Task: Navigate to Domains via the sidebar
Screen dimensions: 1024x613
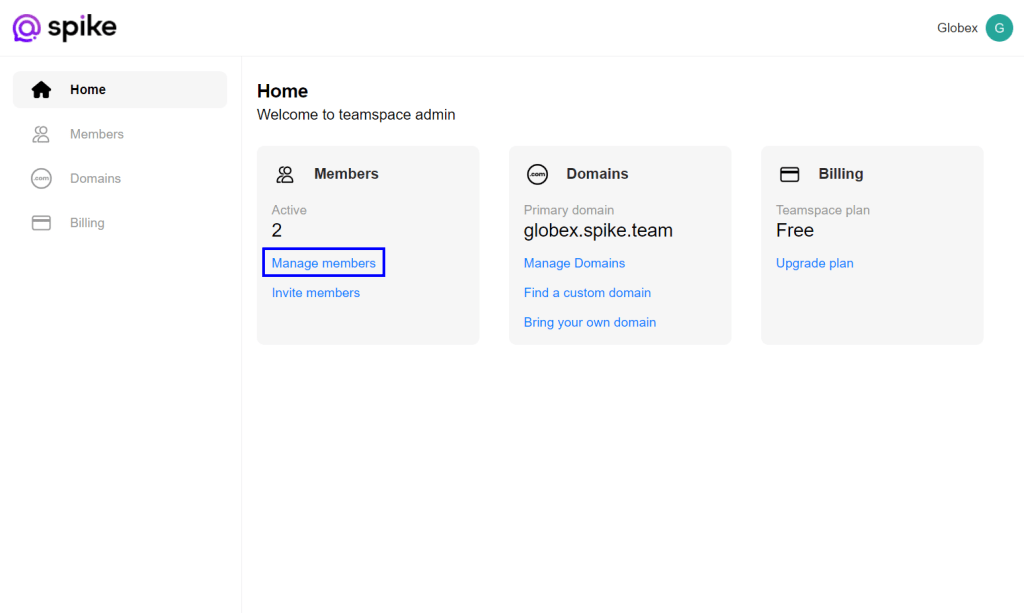Action: (x=95, y=178)
